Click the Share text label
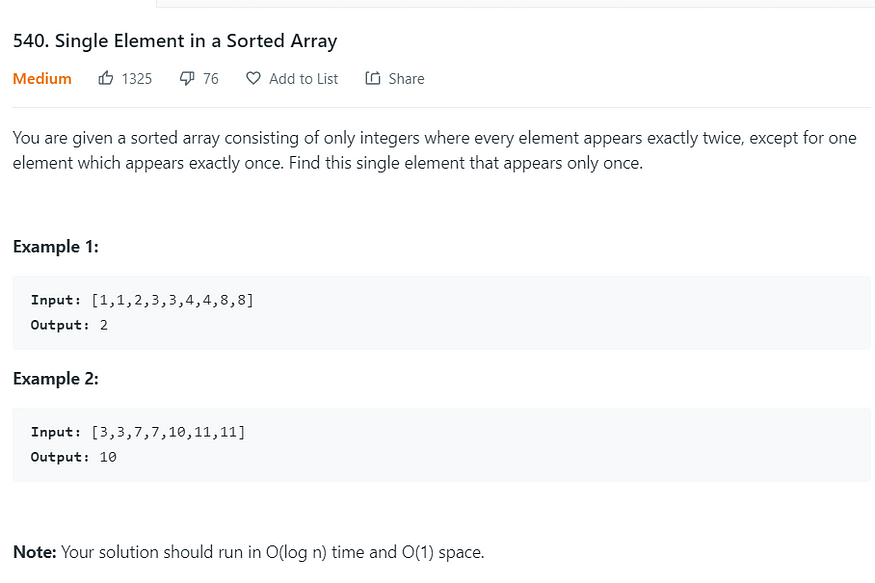The image size is (875, 583). click(x=406, y=79)
